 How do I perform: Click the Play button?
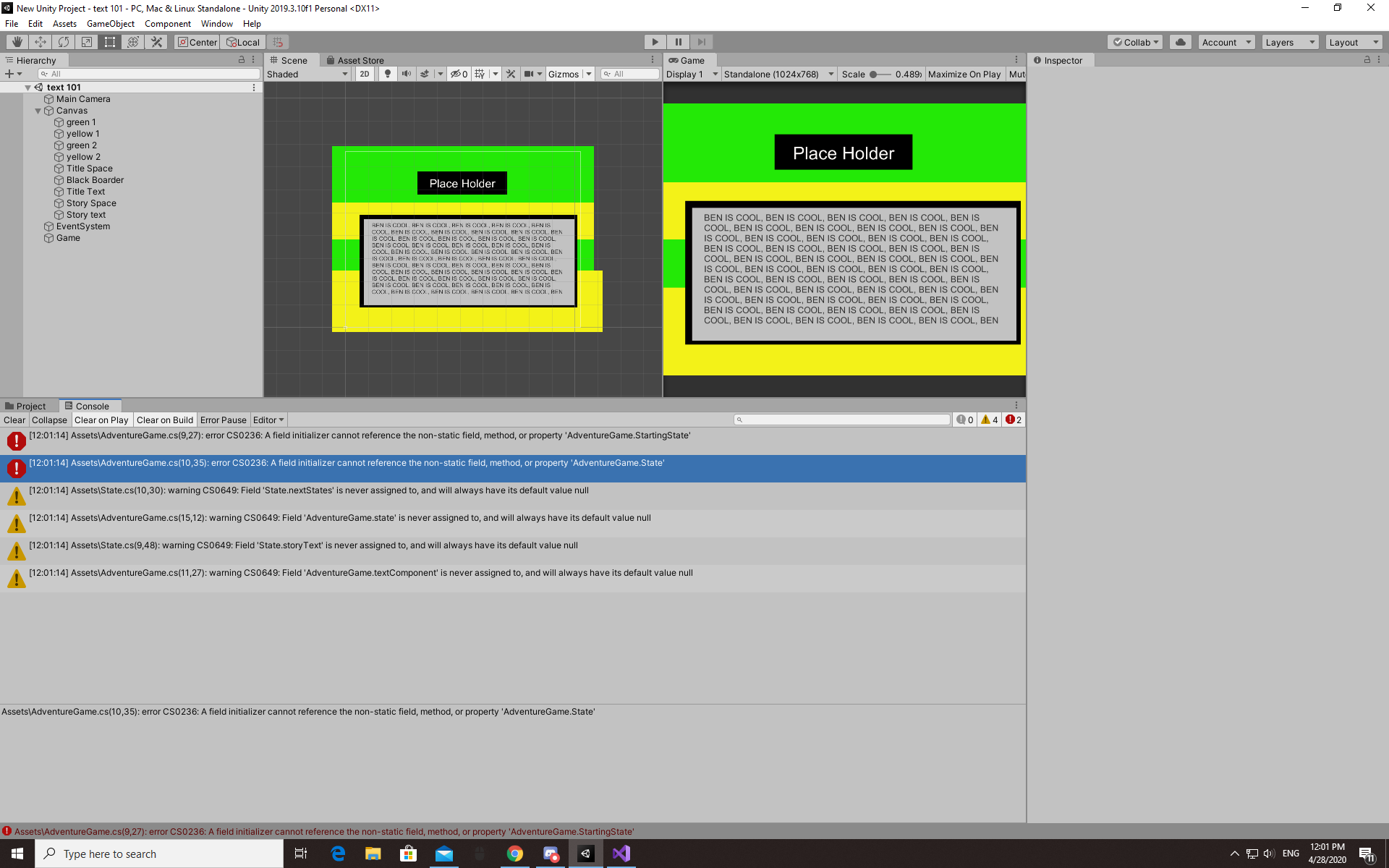(x=655, y=42)
